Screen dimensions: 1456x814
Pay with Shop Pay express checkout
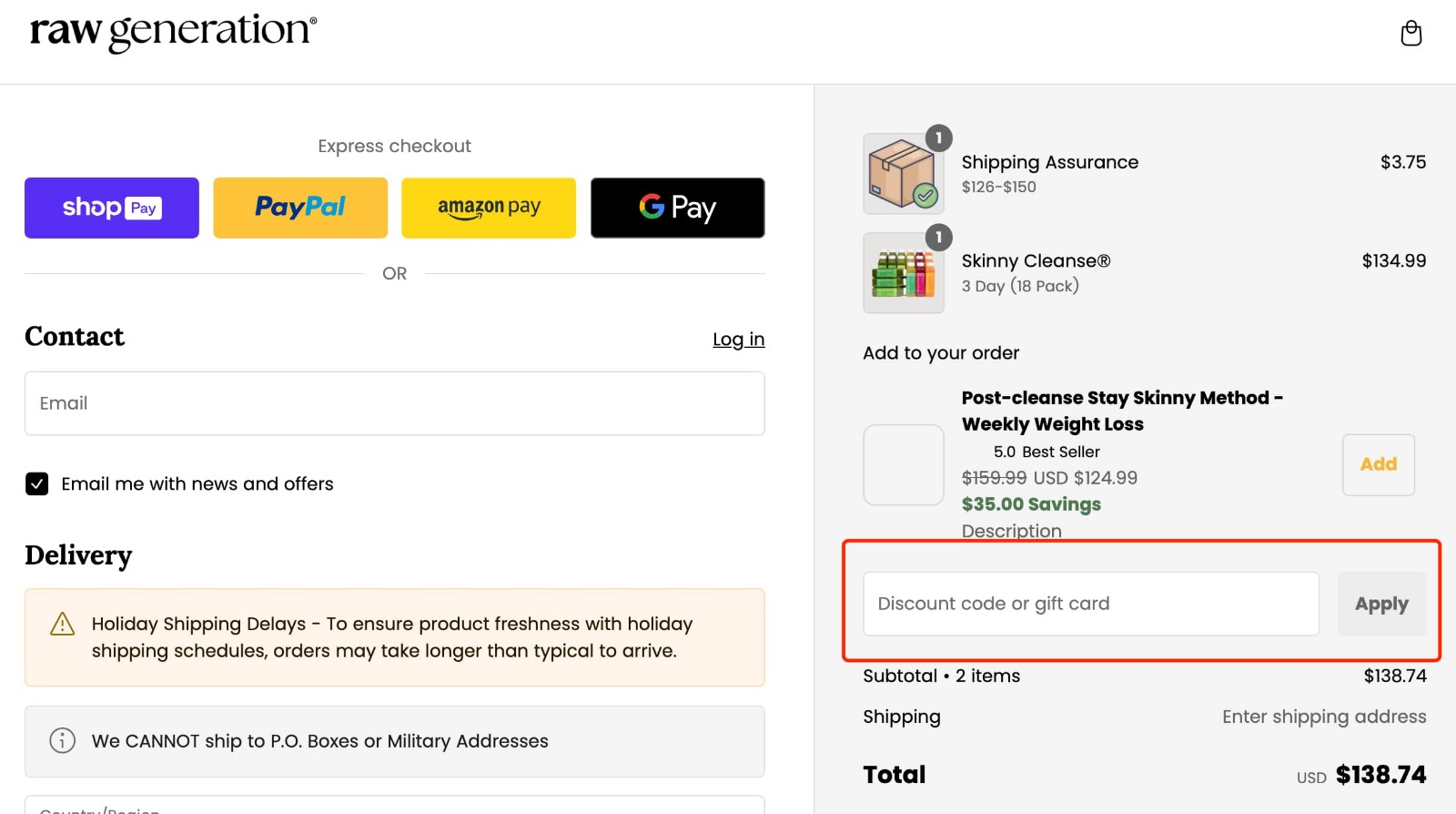[111, 208]
